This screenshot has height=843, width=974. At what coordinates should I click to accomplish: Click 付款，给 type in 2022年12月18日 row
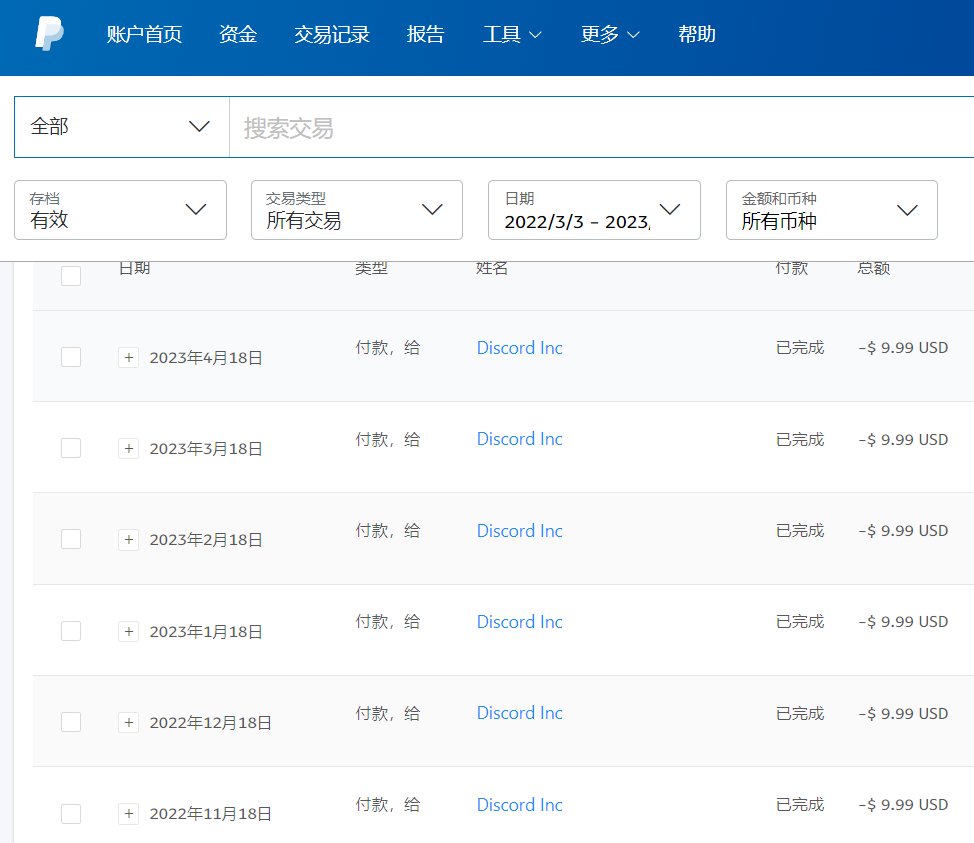(x=388, y=714)
